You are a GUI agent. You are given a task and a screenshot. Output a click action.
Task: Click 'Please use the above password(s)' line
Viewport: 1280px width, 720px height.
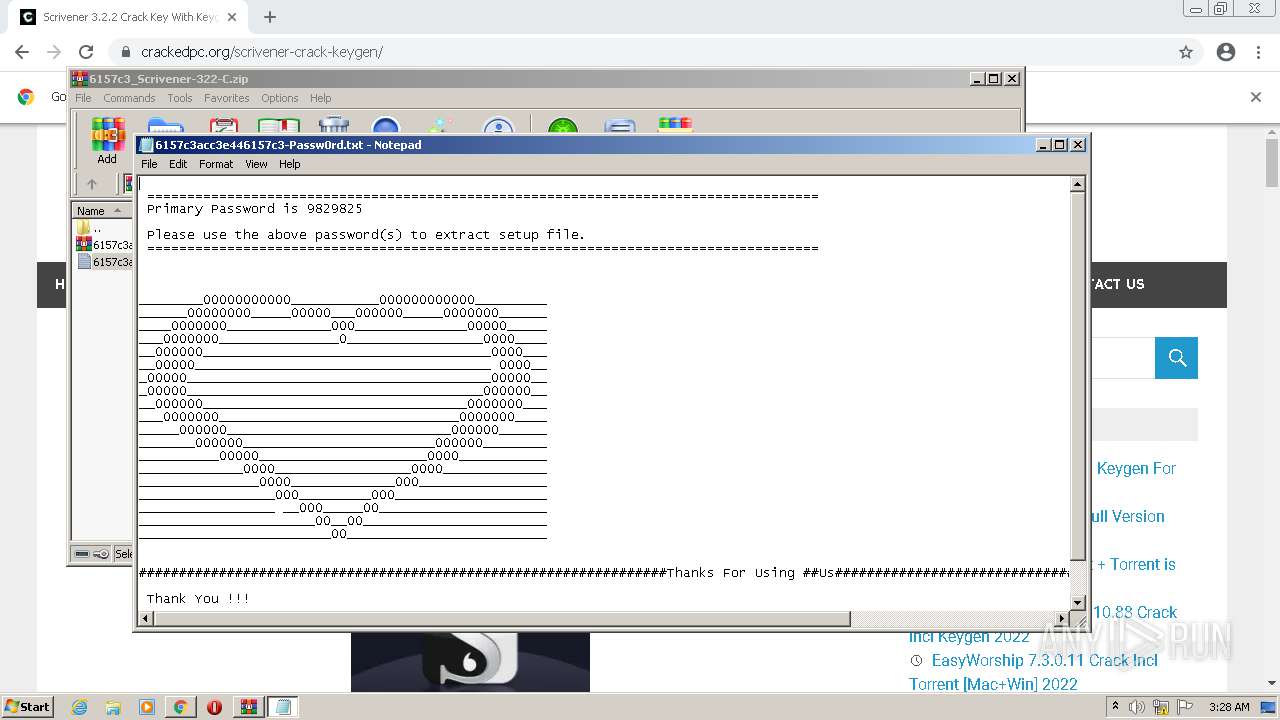(x=366, y=235)
